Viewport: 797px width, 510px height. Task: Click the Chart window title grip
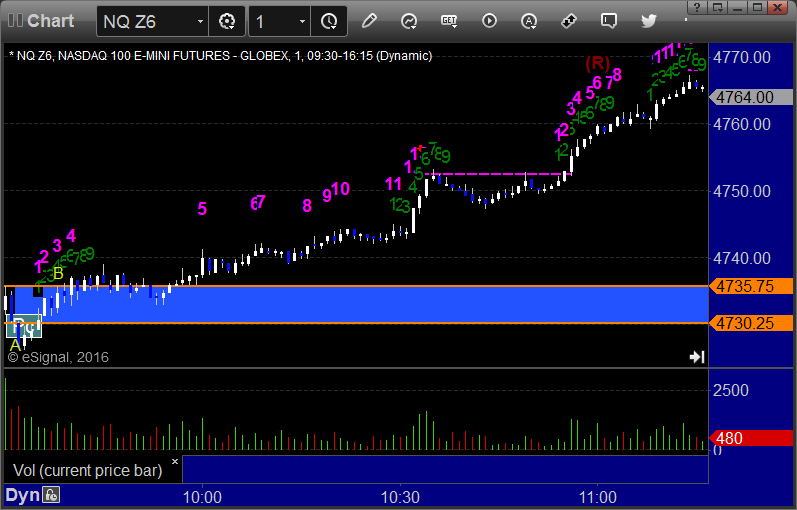click(x=15, y=21)
